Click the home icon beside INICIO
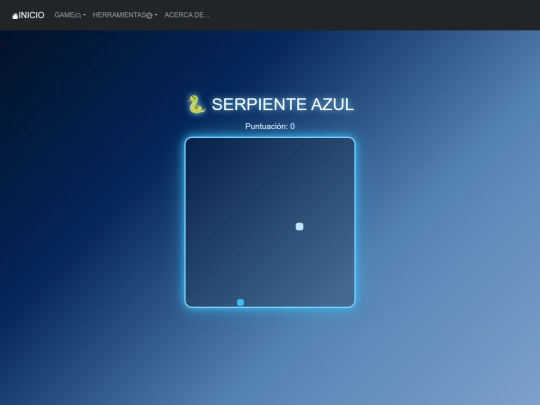Viewport: 540px width, 405px height. (15, 16)
